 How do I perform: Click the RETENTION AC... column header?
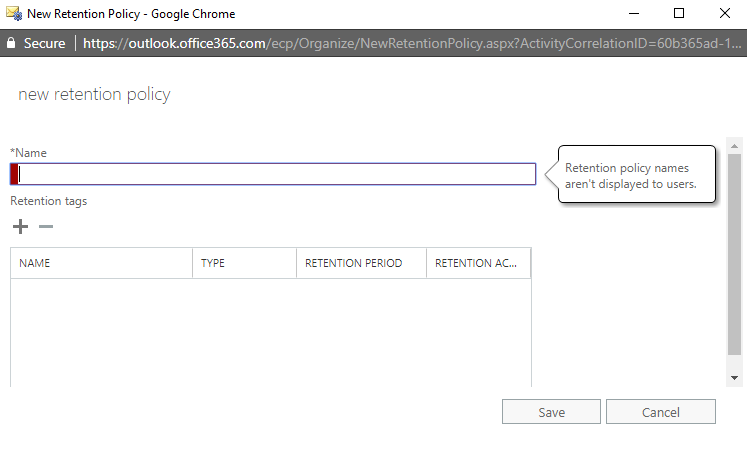pos(477,263)
